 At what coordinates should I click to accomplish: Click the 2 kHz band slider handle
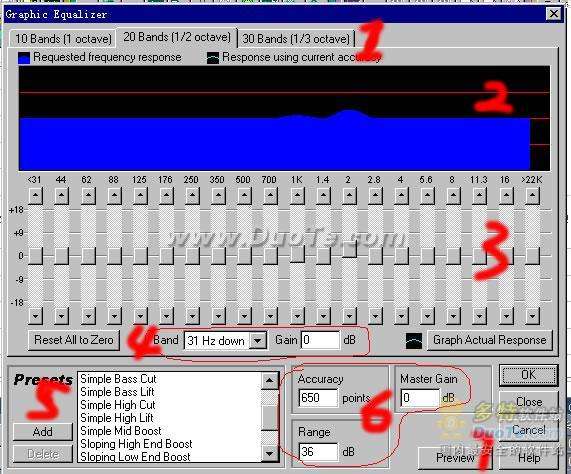349,249
